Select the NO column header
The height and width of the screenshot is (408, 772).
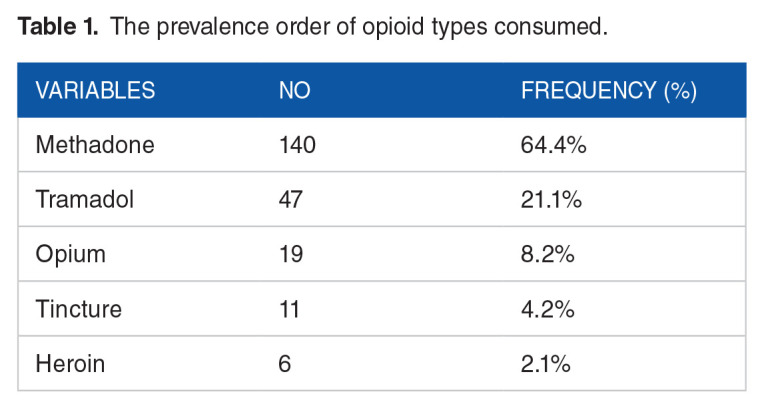294,91
